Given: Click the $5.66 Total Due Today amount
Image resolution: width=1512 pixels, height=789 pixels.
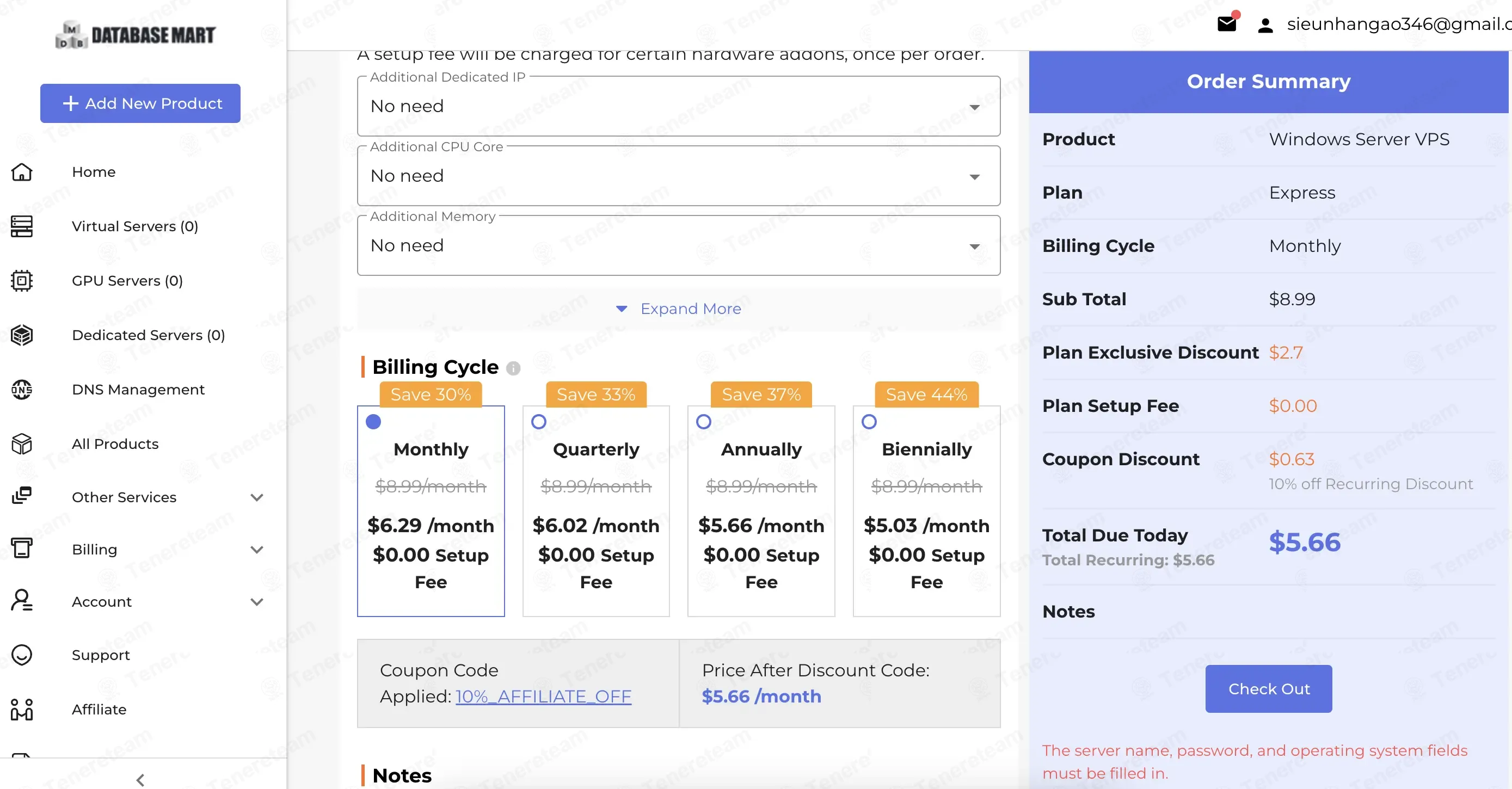Looking at the screenshot, I should [x=1305, y=542].
